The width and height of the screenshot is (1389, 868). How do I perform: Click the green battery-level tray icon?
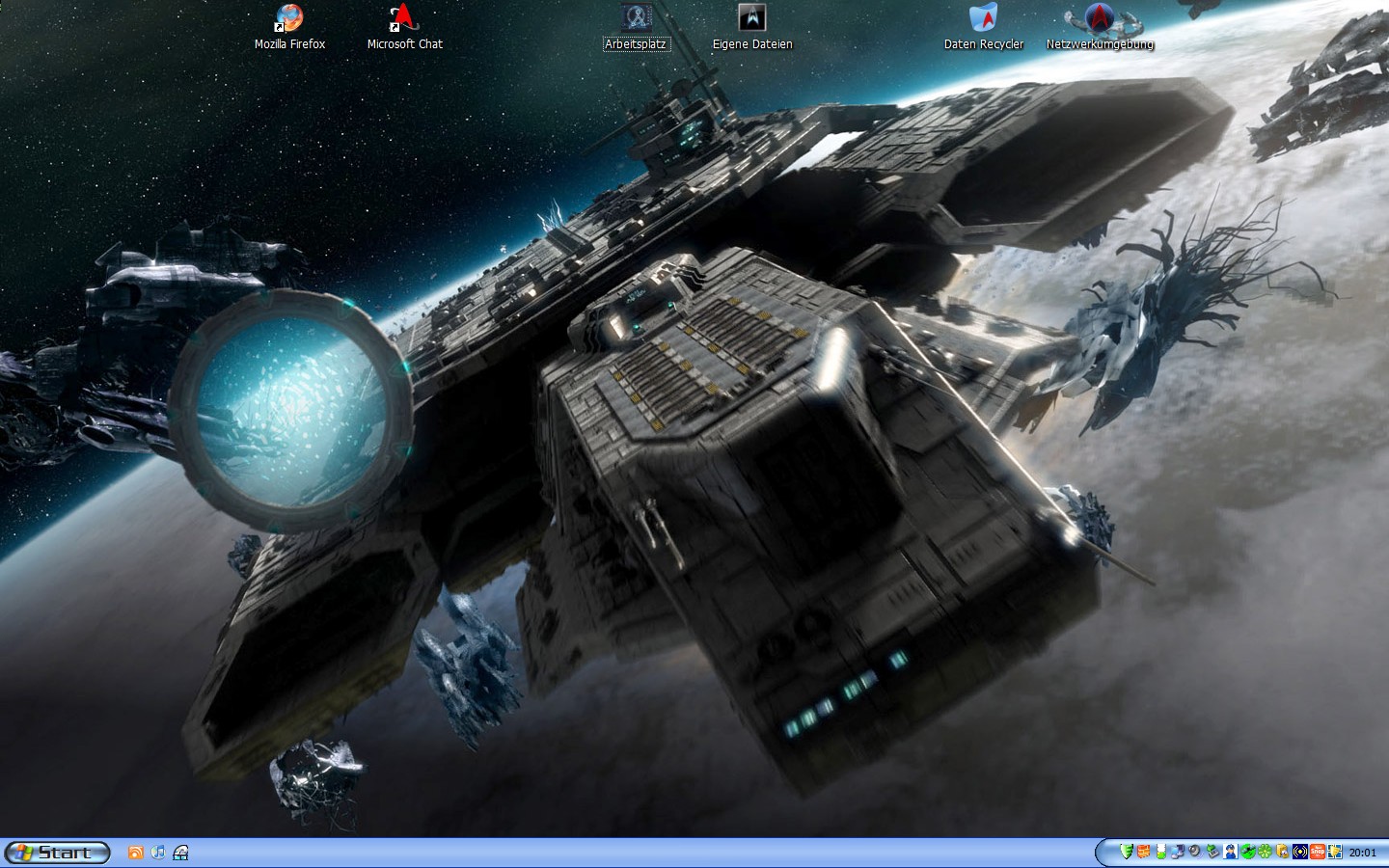tap(1160, 852)
